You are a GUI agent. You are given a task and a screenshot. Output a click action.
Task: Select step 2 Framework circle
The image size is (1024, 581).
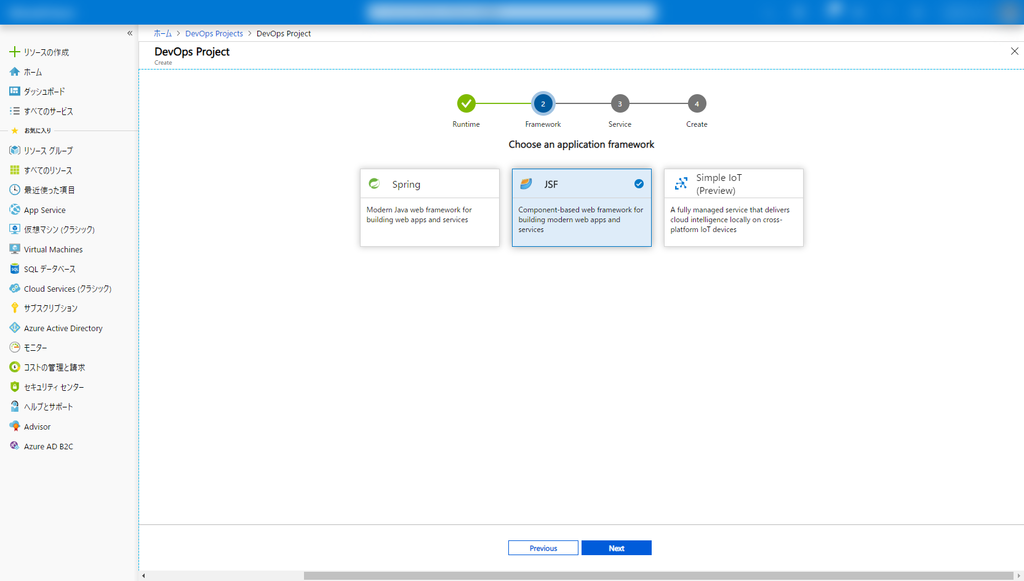(x=543, y=103)
